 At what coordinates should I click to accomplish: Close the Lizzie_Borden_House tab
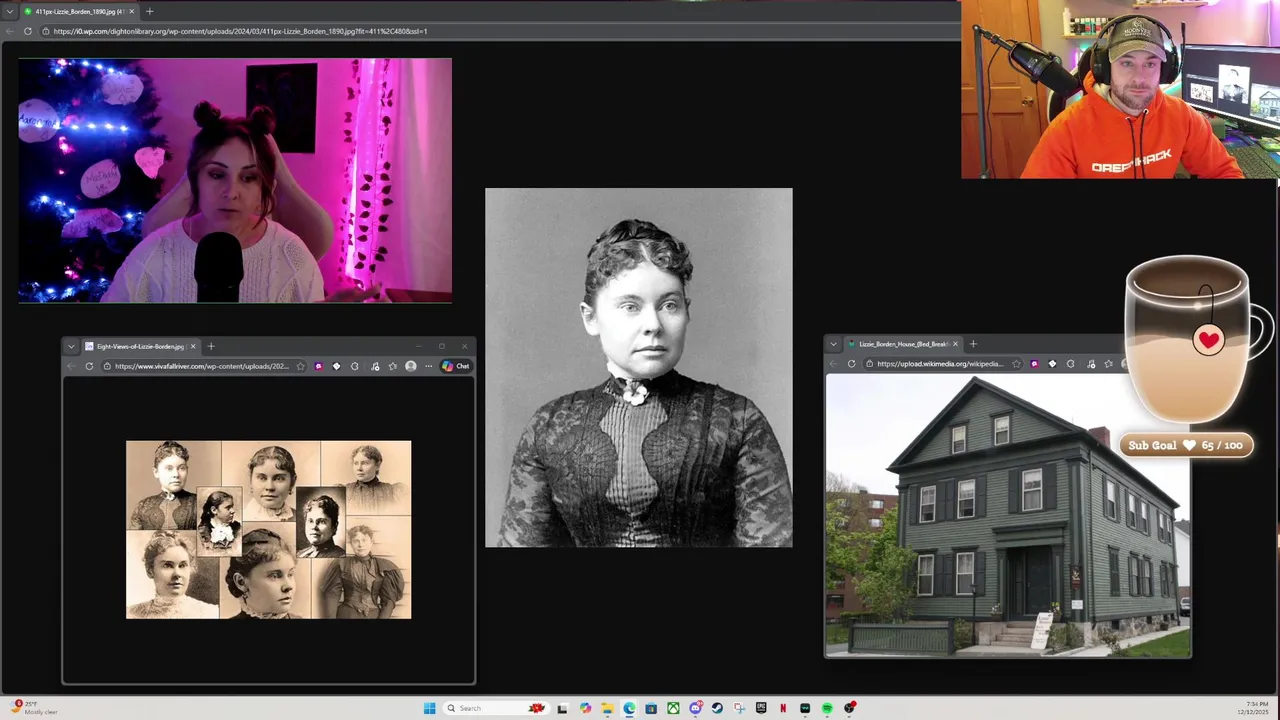955,344
